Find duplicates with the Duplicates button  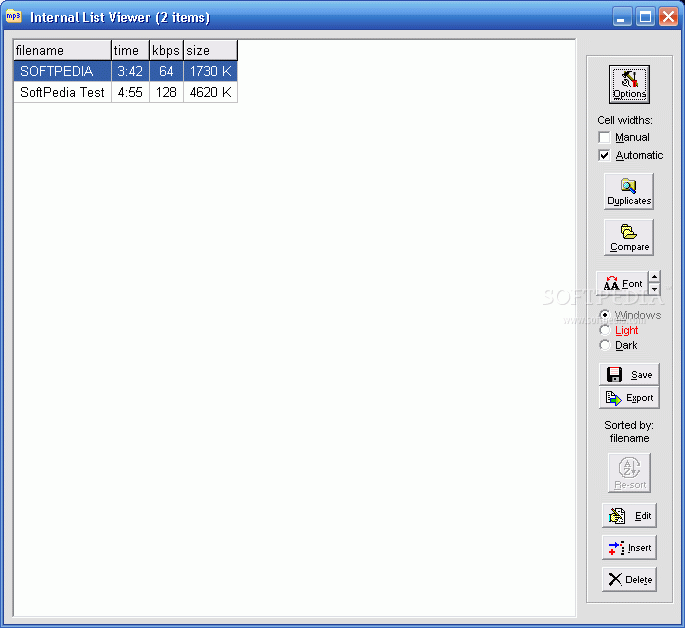pyautogui.click(x=629, y=191)
